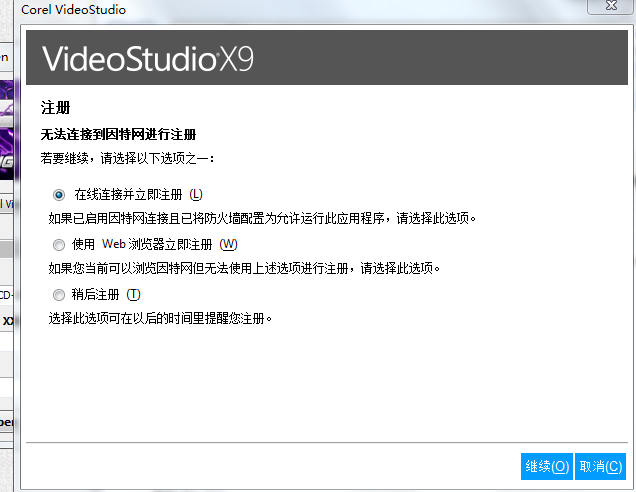Click the 无法连接到因特网进行注册 message

click(118, 134)
